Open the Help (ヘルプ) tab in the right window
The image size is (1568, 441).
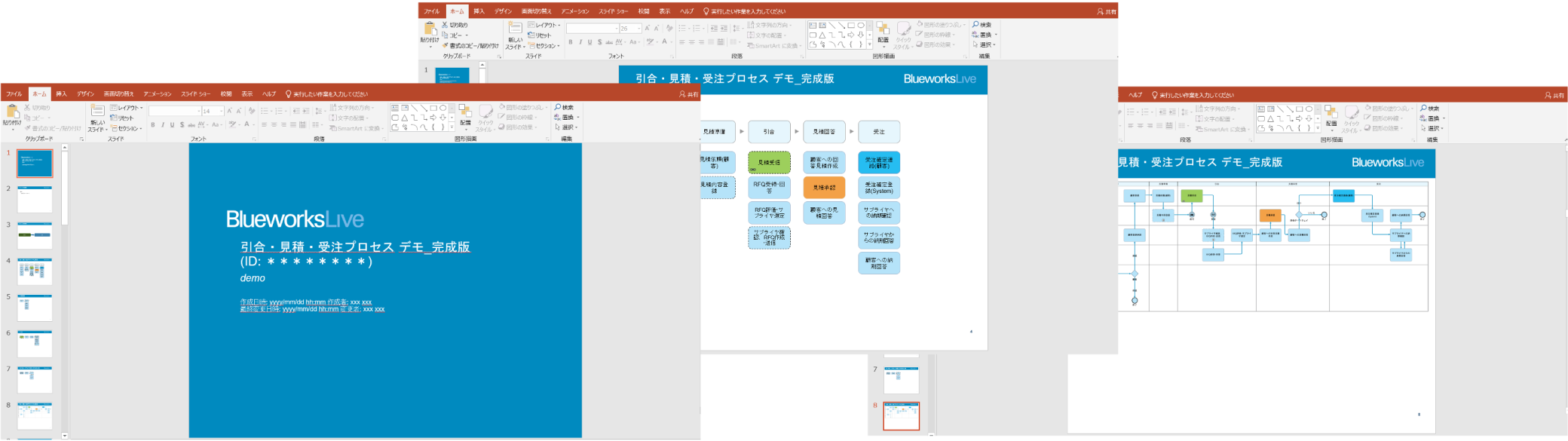click(x=1135, y=95)
